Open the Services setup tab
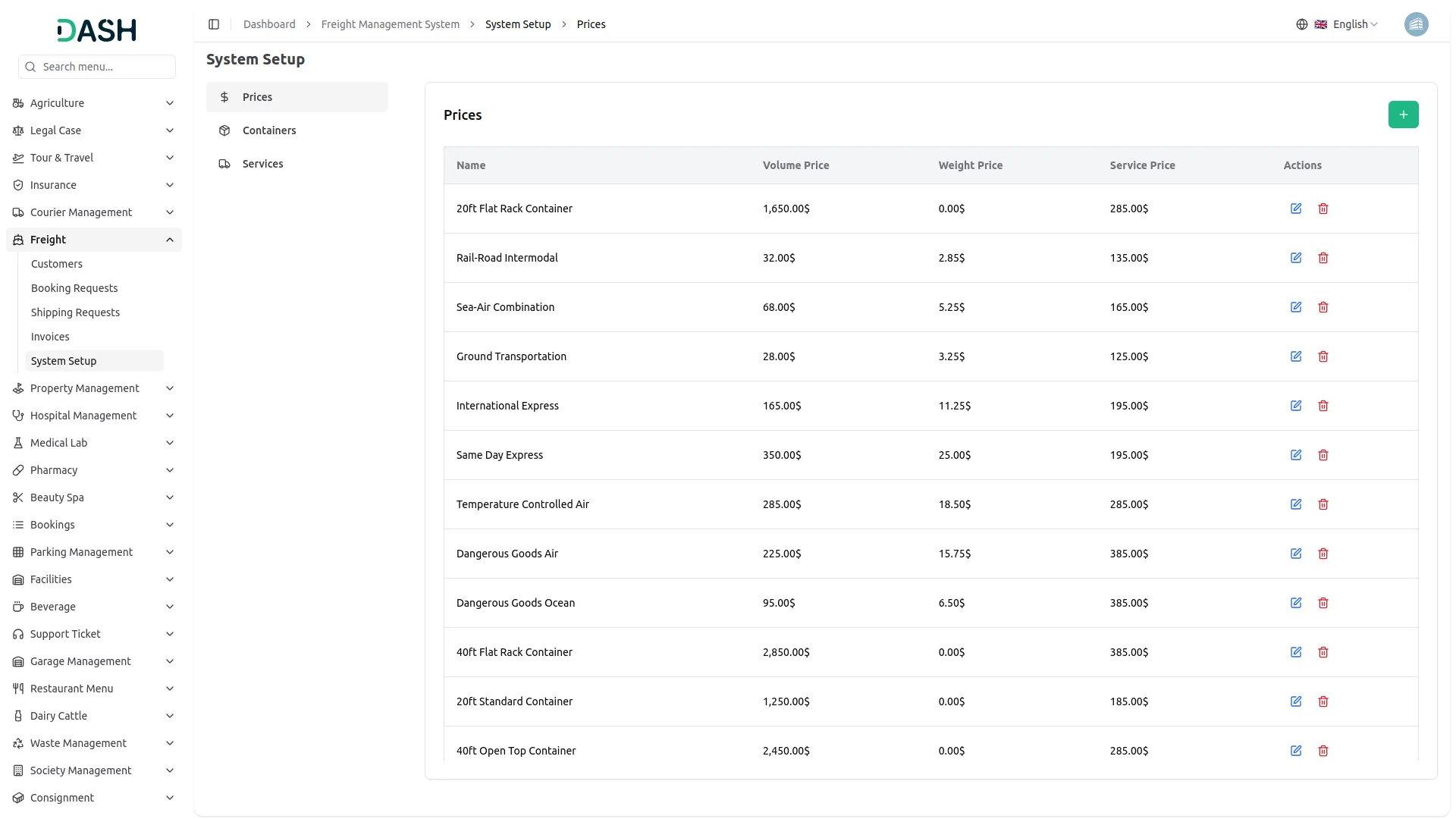This screenshot has width=1456, height=819. click(x=262, y=163)
